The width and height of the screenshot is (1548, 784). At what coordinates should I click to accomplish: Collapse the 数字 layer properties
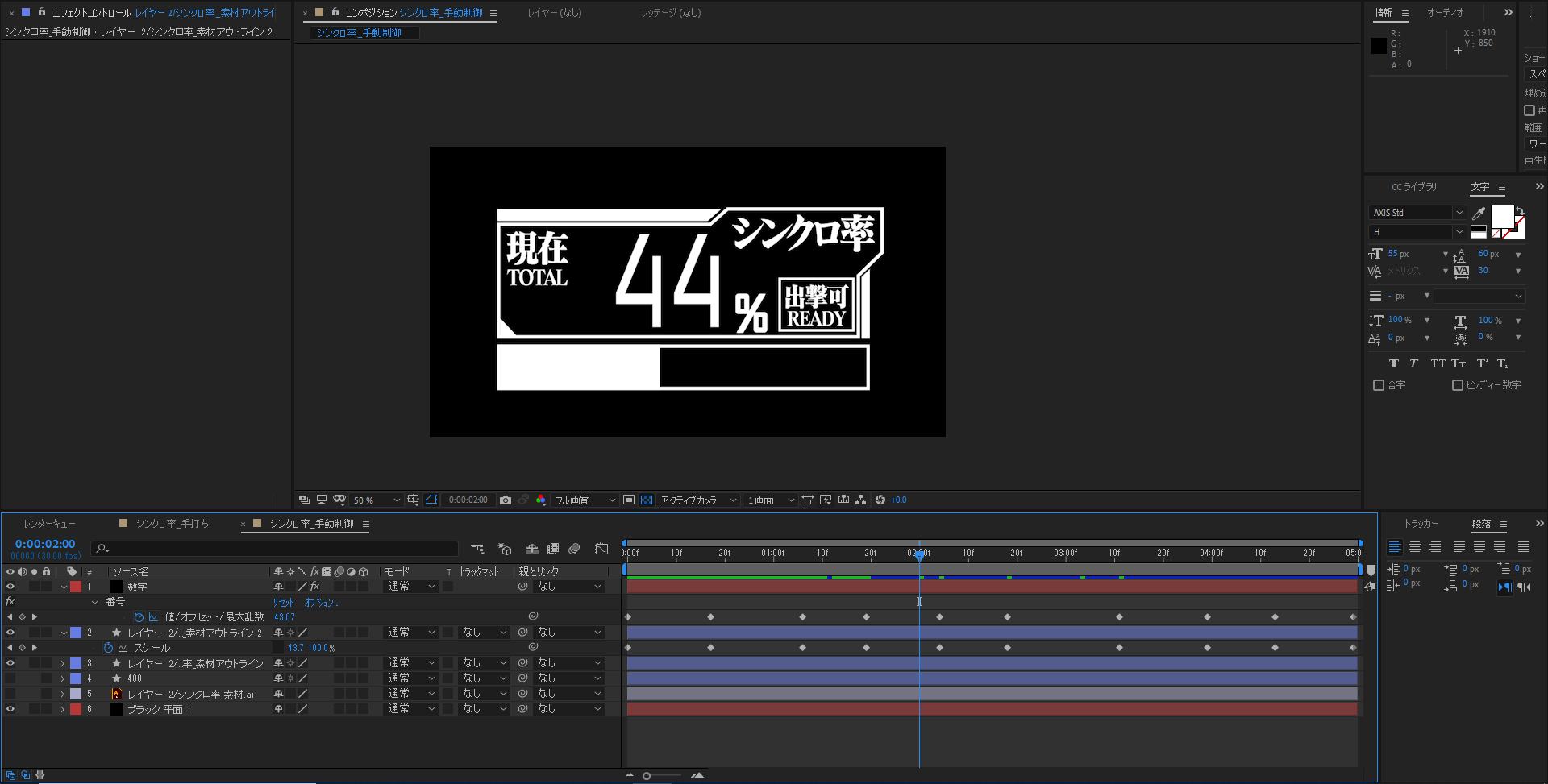64,587
